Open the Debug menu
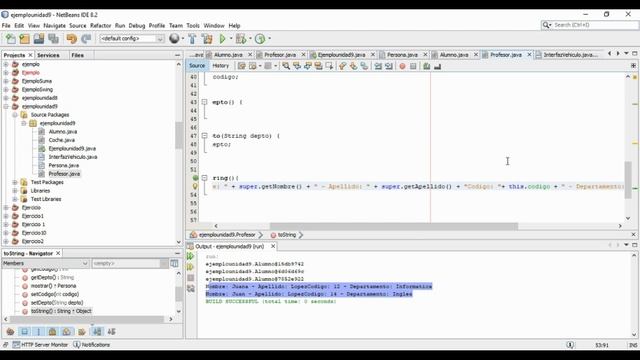 (137, 25)
